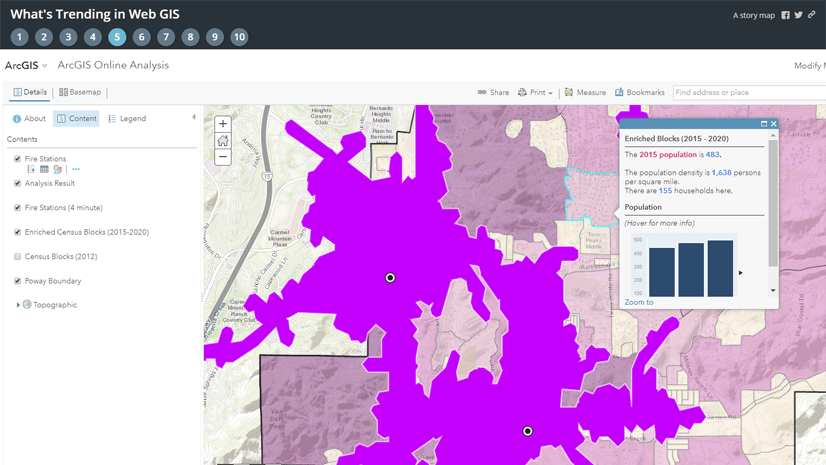Screen dimensions: 826x465
Task: Click Analysis Result layer name
Action: 50,183
